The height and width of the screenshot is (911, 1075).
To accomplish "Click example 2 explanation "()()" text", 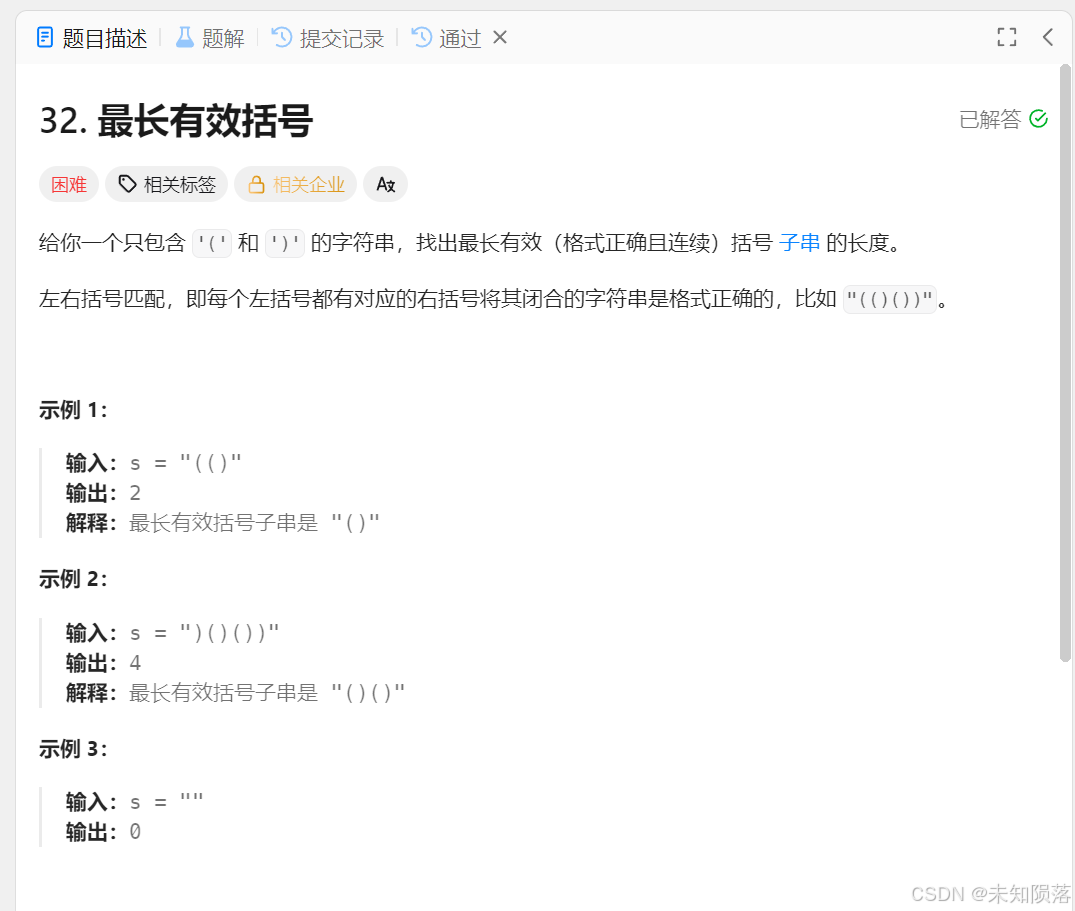I will pyautogui.click(x=368, y=693).
